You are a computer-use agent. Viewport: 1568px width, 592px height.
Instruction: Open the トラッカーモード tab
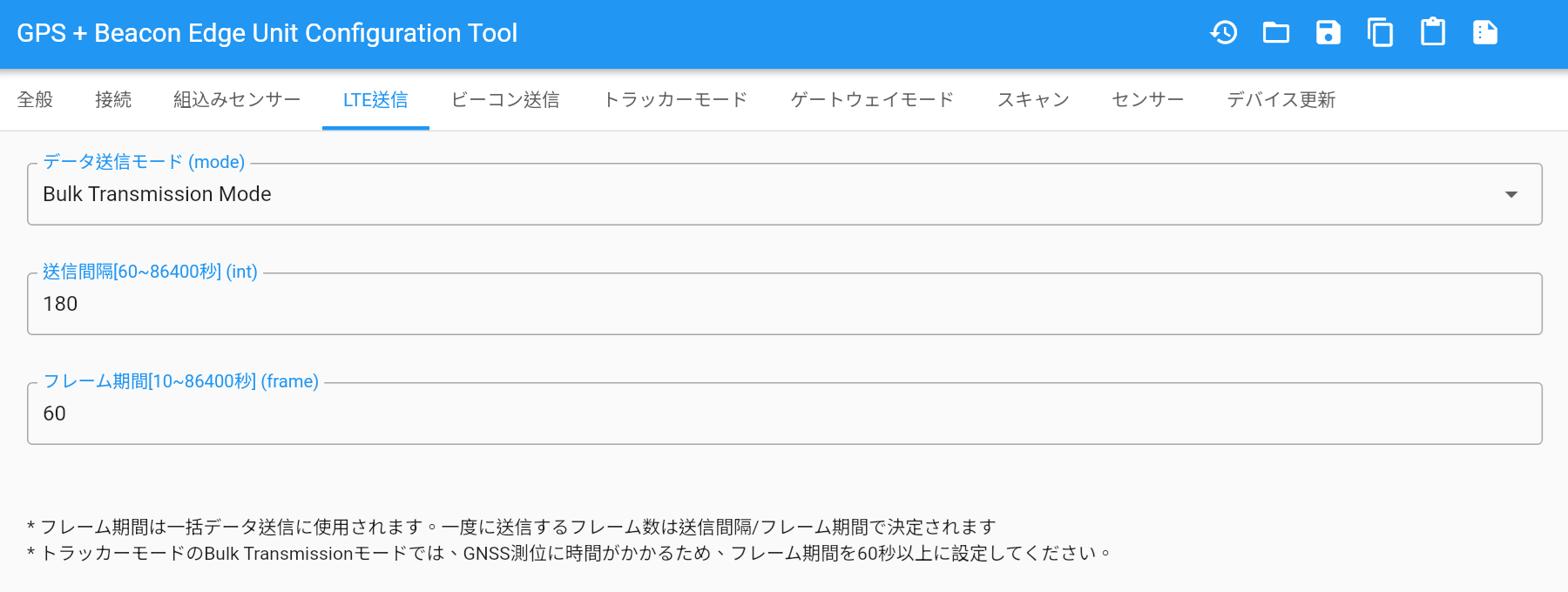[x=675, y=100]
